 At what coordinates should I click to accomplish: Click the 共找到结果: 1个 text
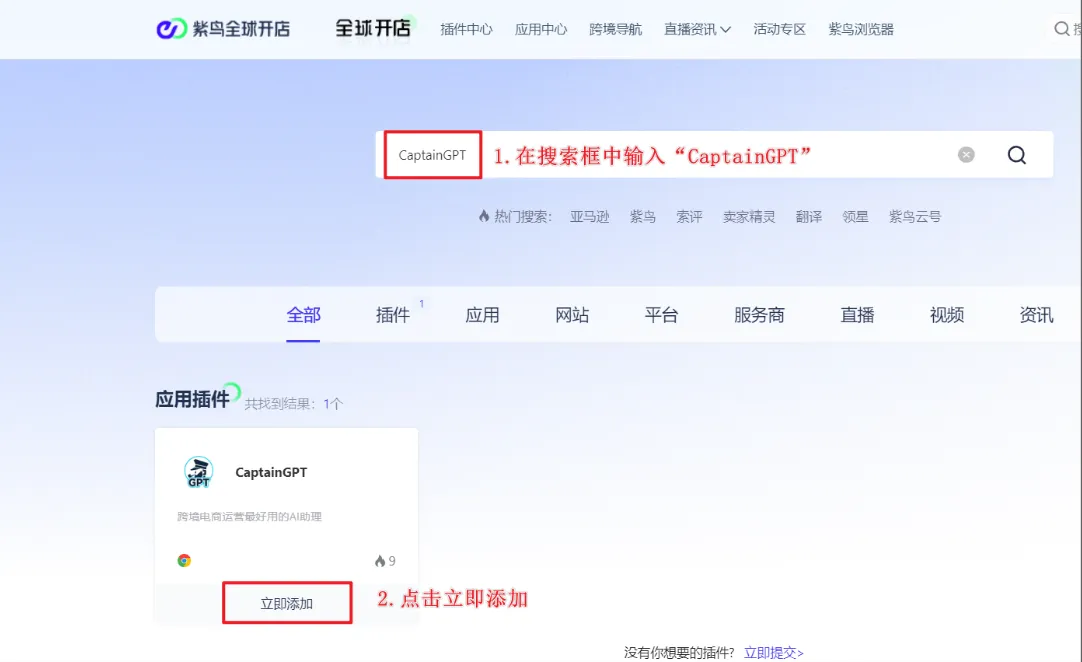tap(293, 404)
